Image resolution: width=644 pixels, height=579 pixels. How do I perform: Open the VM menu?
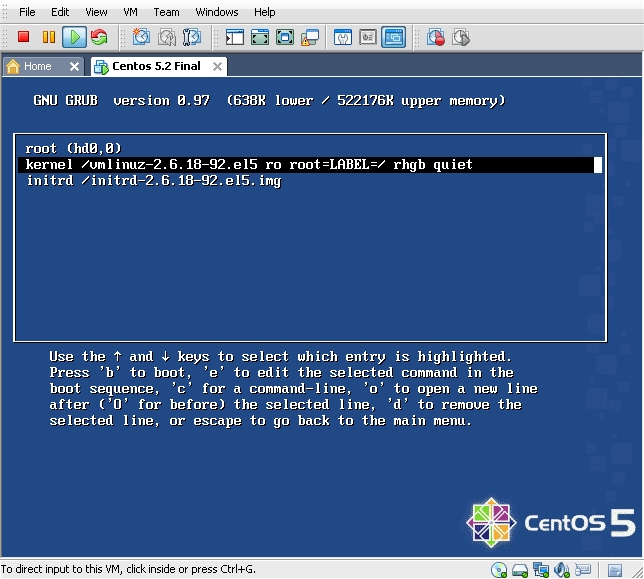click(130, 12)
